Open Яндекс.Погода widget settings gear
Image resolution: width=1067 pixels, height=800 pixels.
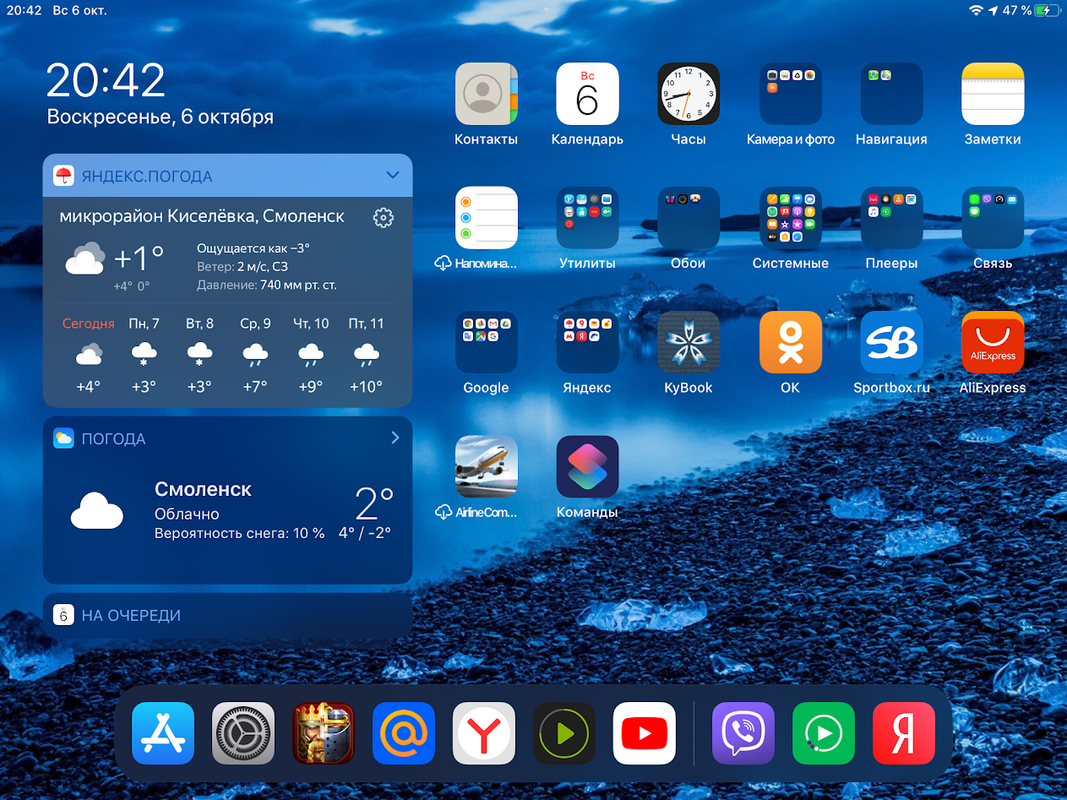click(383, 218)
